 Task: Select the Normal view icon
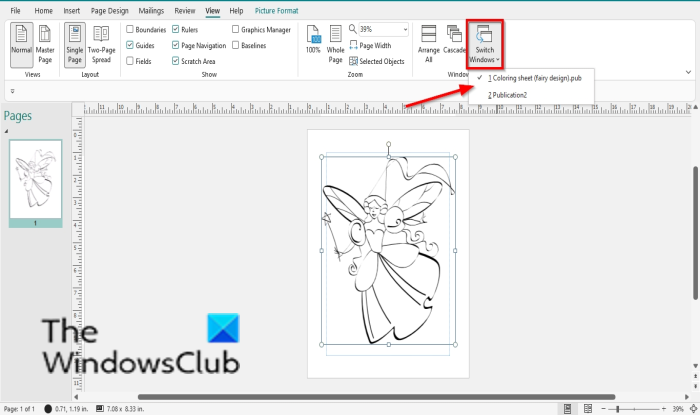21,45
